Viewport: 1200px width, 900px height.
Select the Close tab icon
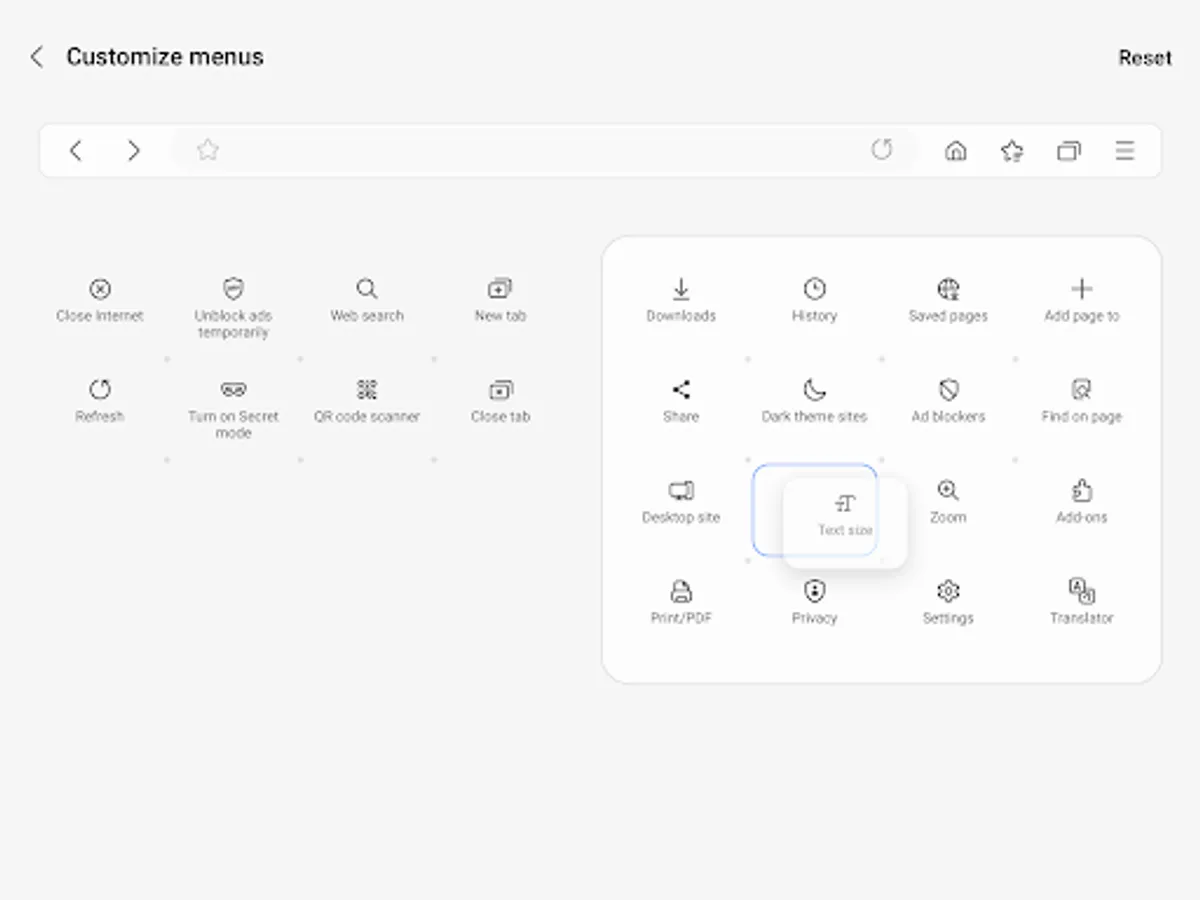point(500,389)
